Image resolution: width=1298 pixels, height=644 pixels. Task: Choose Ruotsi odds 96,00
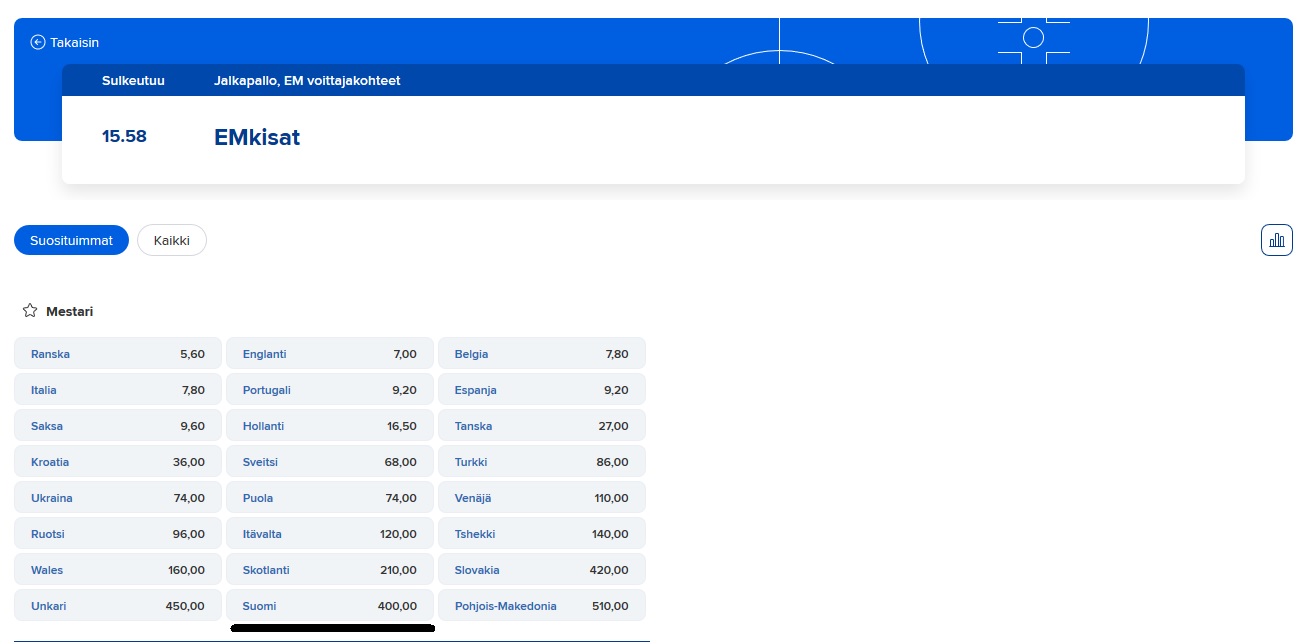118,534
